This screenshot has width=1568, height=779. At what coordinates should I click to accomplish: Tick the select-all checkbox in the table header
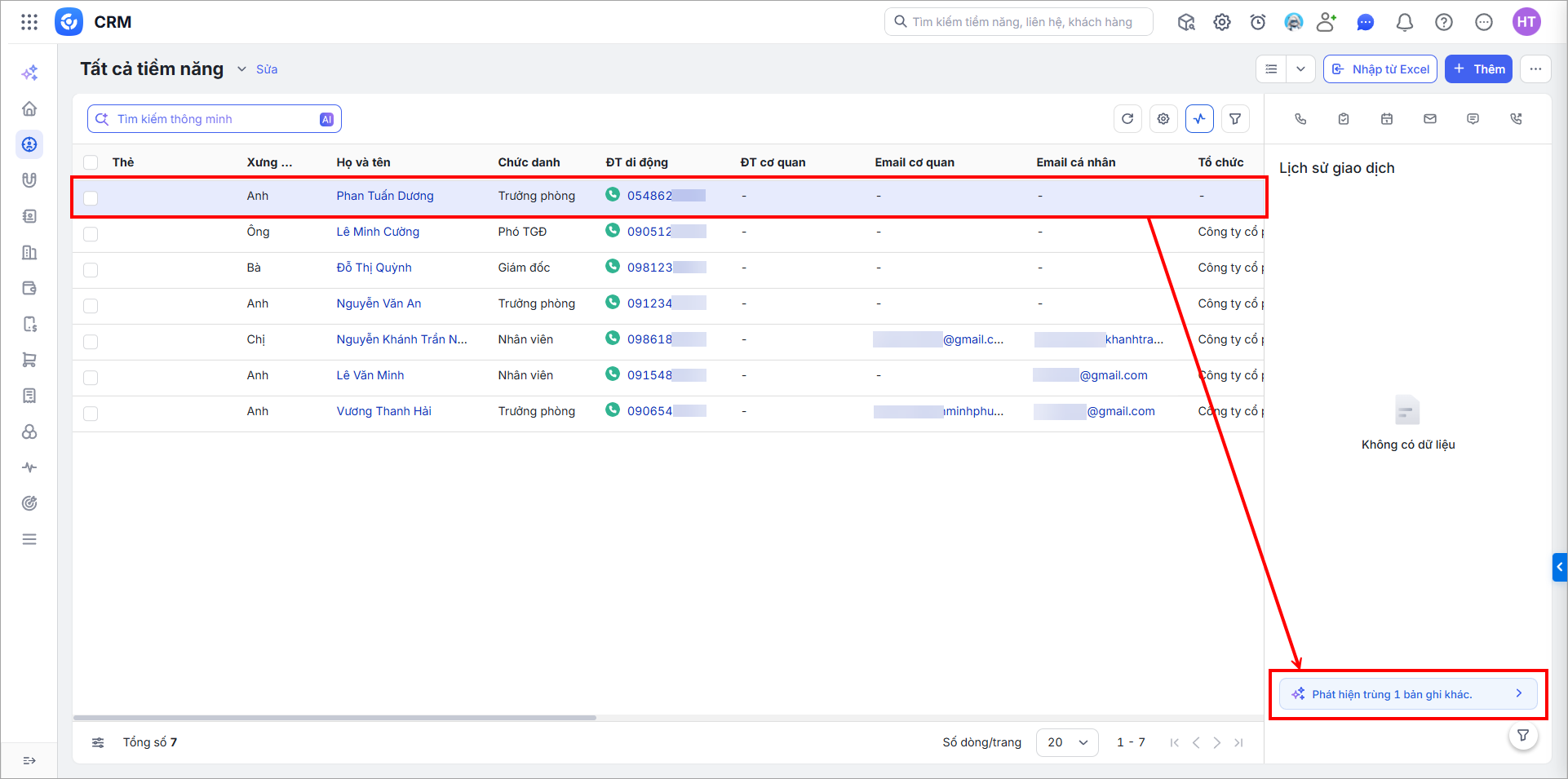click(x=91, y=162)
